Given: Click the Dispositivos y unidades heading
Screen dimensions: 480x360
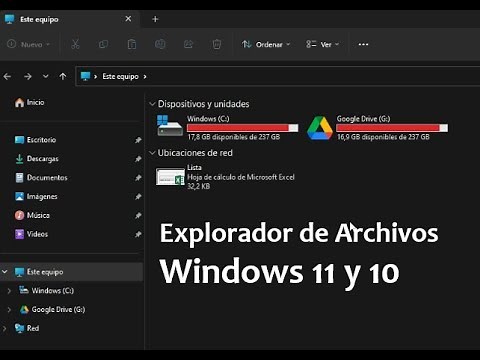Looking at the screenshot, I should click(203, 104).
